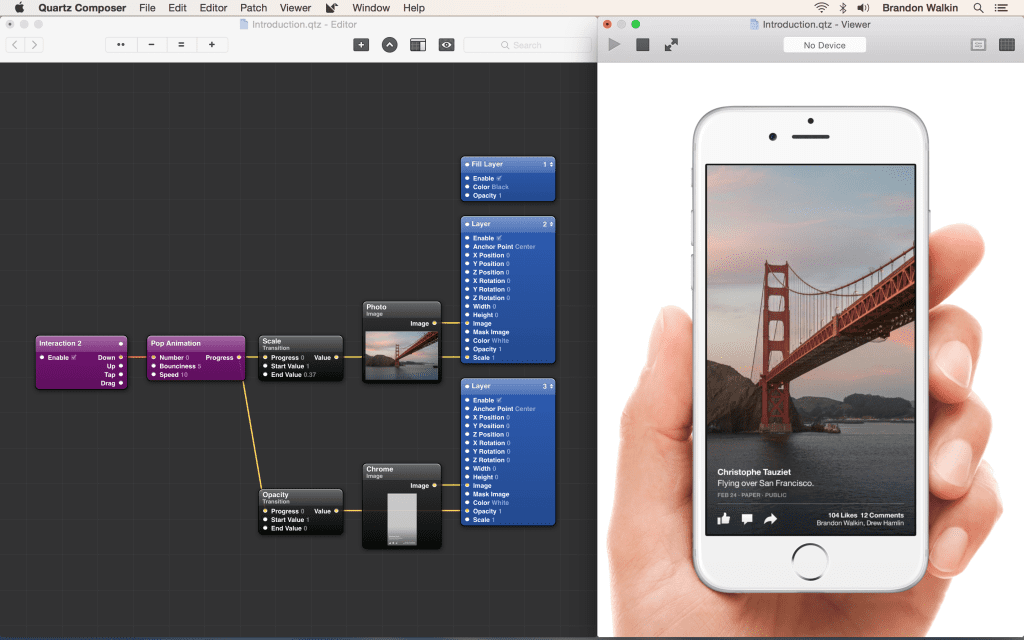Open the Patch menu

(x=253, y=8)
